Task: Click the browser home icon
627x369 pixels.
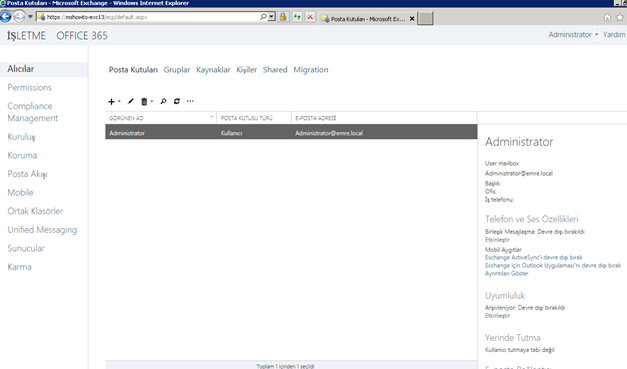Action: point(607,18)
